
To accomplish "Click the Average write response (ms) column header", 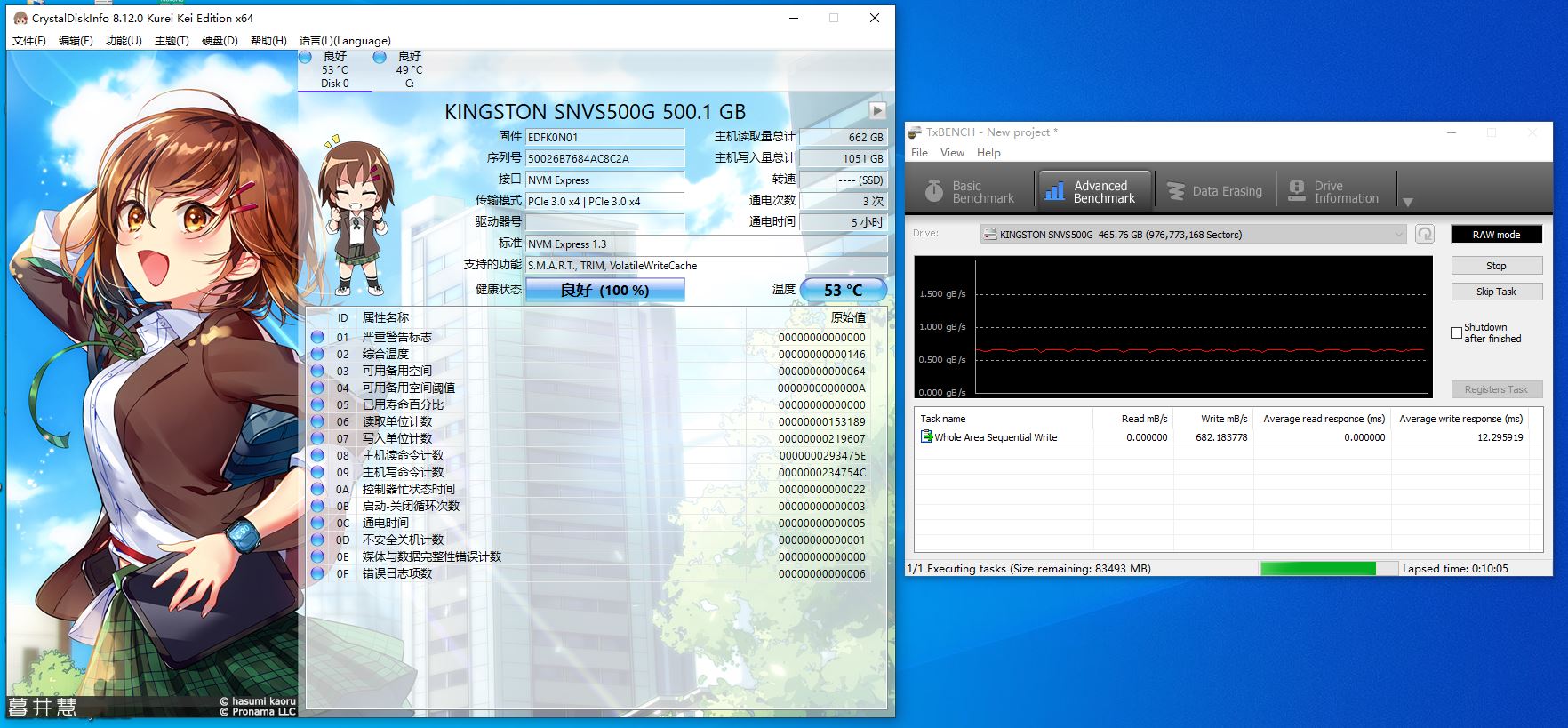I will (x=1460, y=419).
